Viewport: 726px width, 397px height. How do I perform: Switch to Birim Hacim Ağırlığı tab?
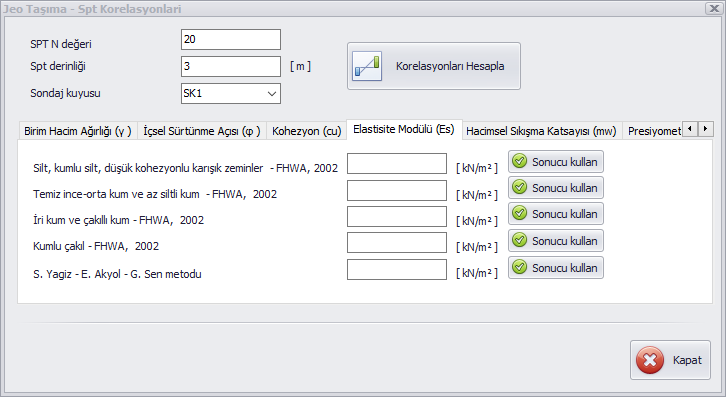[78, 131]
